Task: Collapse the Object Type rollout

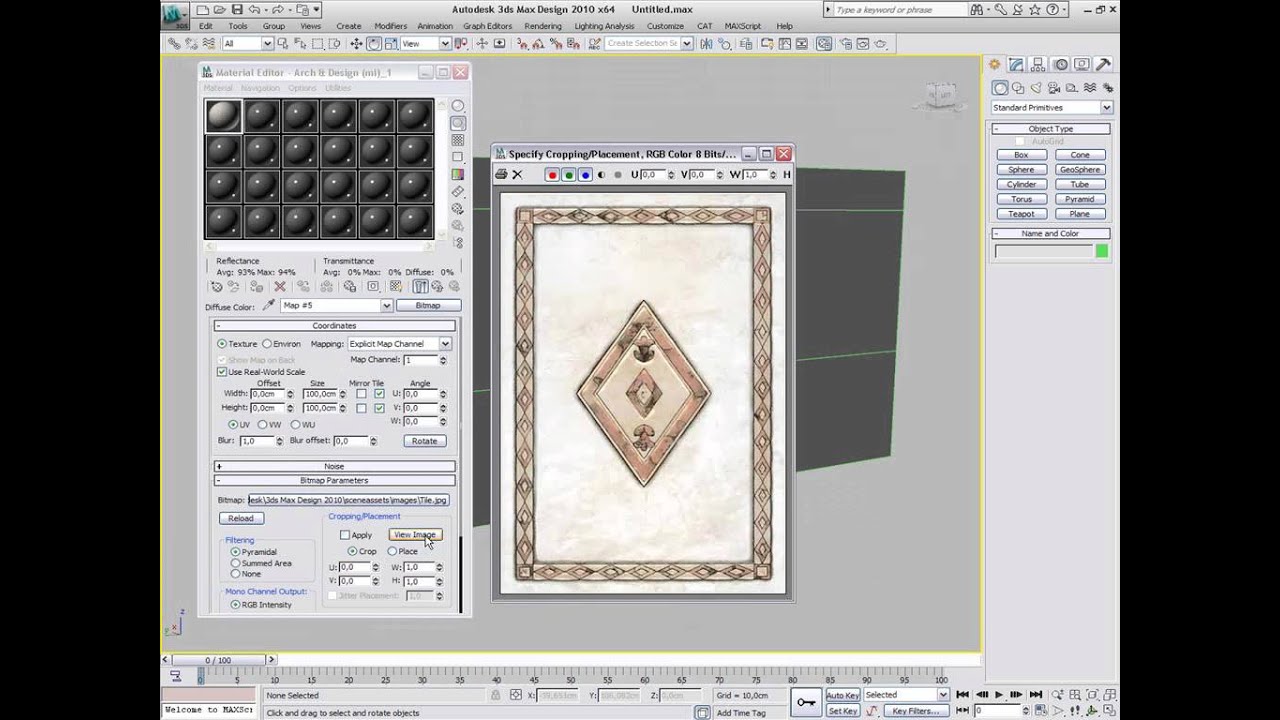Action: 1050,129
